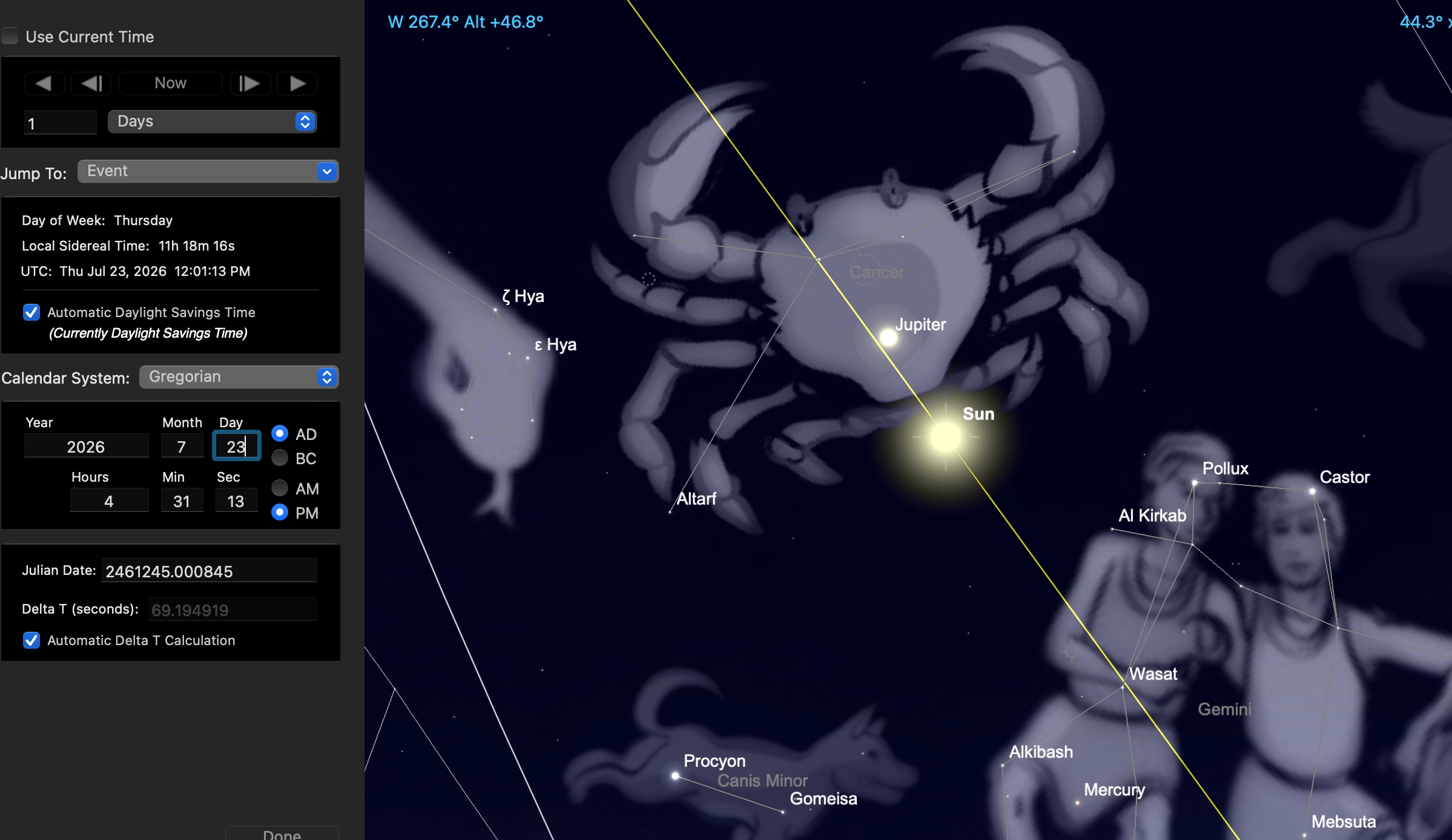This screenshot has height=840, width=1452.
Task: Click the Julian Date input field
Action: click(209, 571)
